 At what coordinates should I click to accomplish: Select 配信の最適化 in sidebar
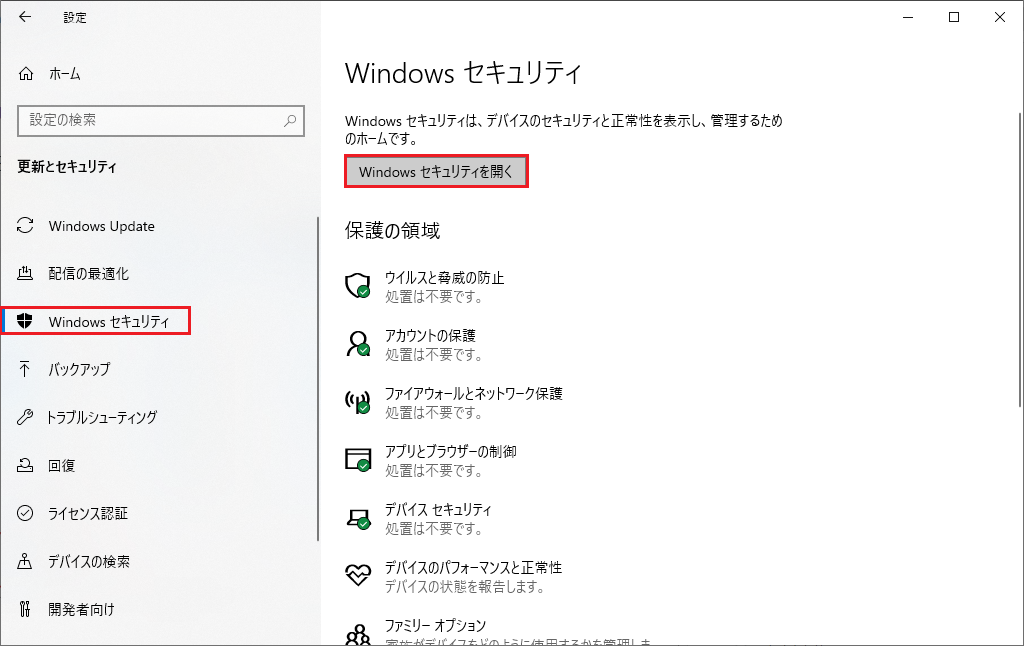(x=88, y=274)
